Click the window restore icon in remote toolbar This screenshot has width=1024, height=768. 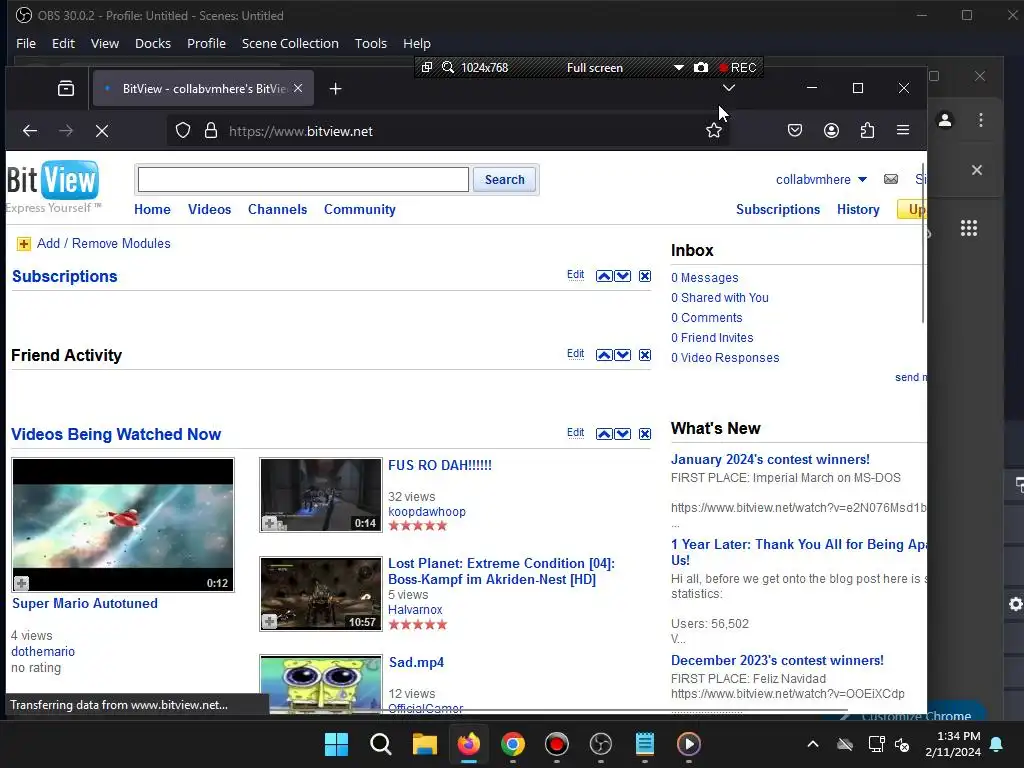tap(427, 67)
